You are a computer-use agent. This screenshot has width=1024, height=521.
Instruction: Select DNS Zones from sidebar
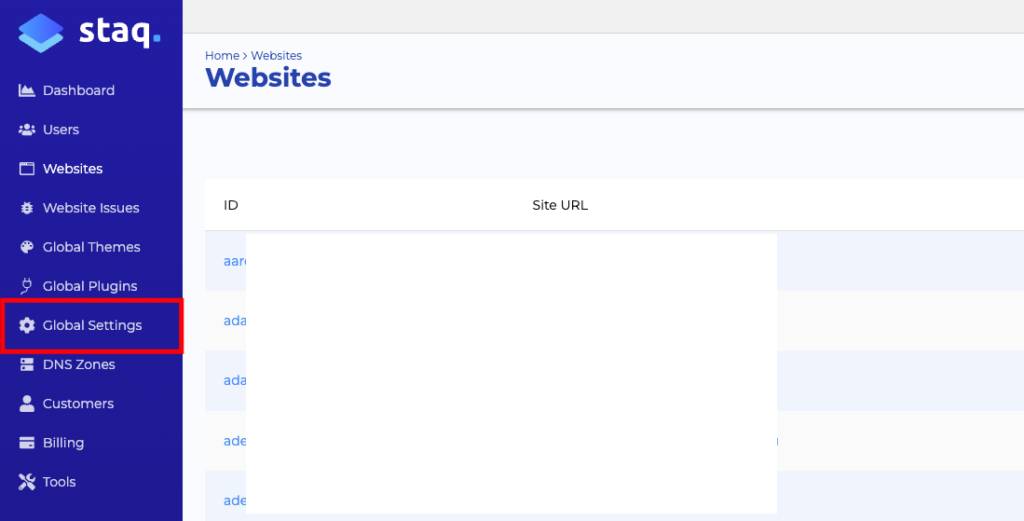[x=78, y=365]
